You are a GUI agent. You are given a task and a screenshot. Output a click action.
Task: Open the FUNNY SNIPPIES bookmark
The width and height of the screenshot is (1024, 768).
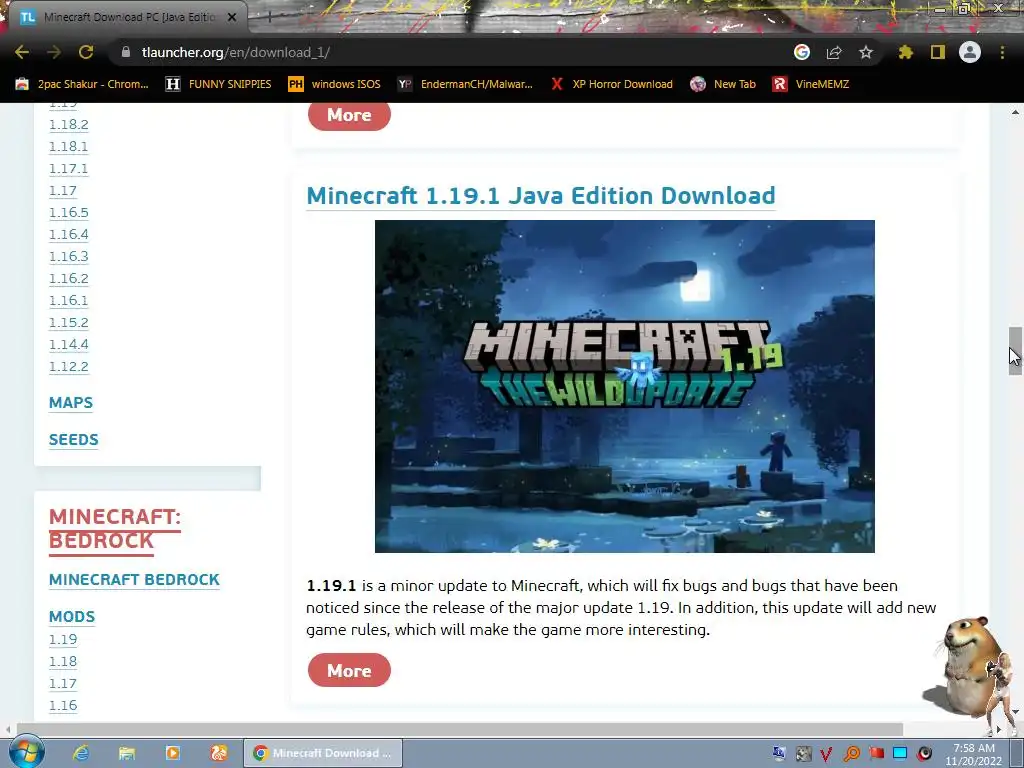(x=219, y=84)
